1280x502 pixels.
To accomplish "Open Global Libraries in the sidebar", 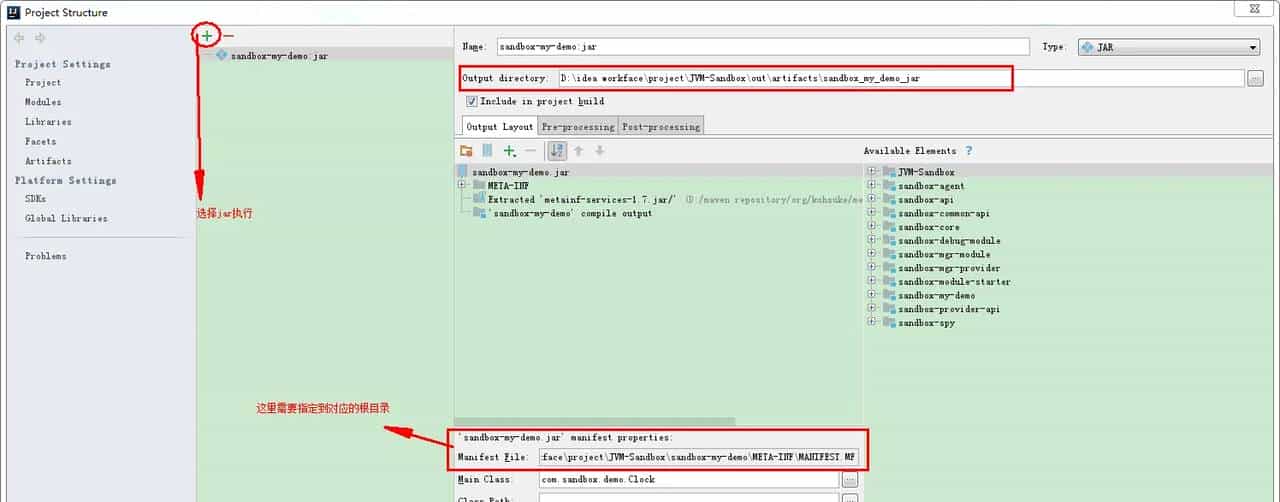I will coord(66,218).
